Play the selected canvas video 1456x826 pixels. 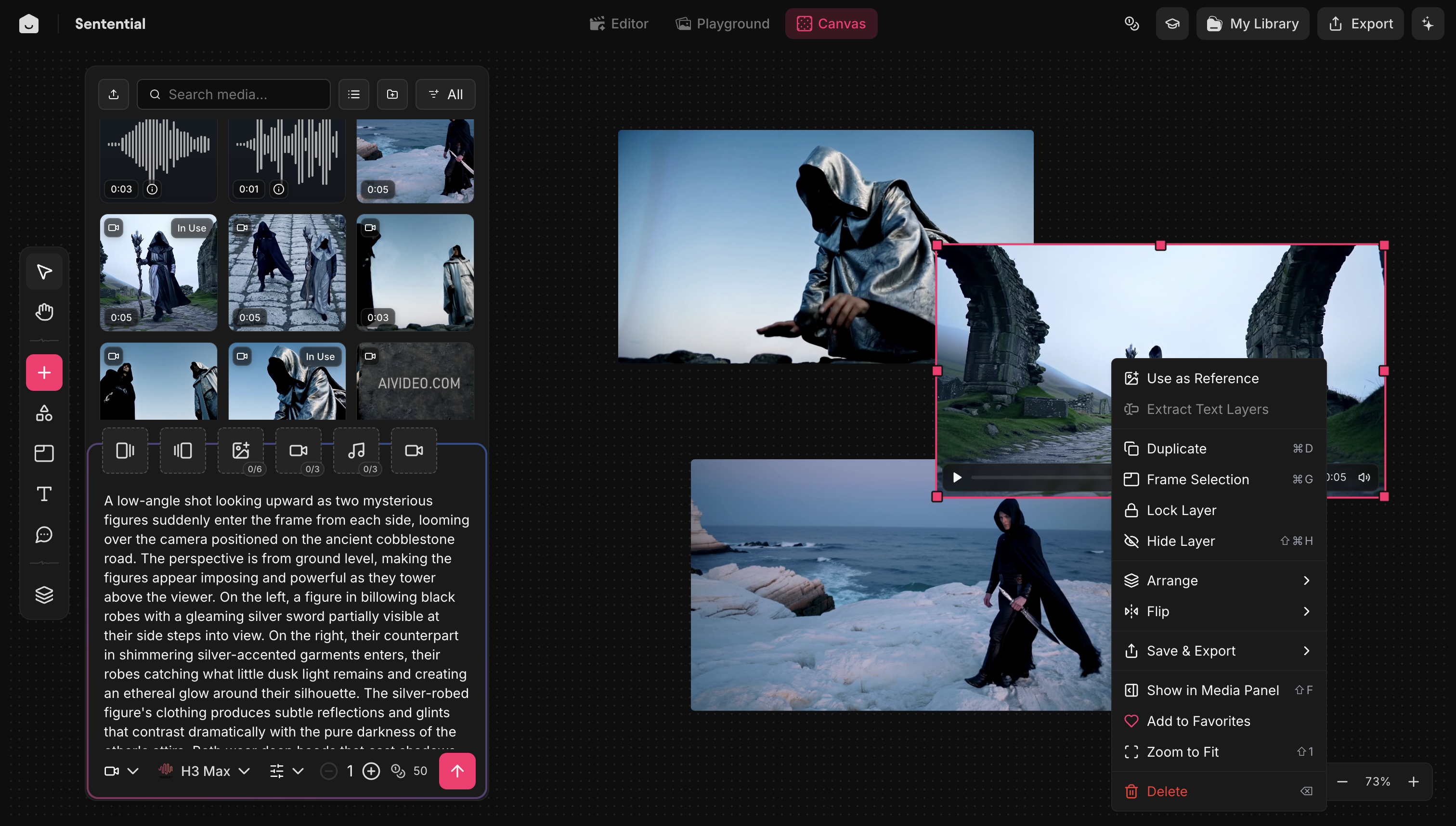[957, 477]
